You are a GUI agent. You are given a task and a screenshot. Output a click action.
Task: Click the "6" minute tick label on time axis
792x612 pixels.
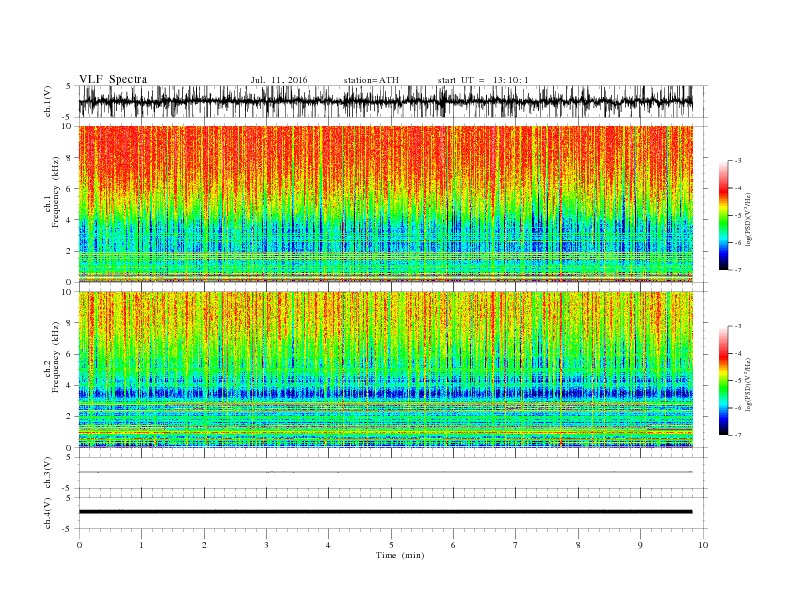coord(453,545)
